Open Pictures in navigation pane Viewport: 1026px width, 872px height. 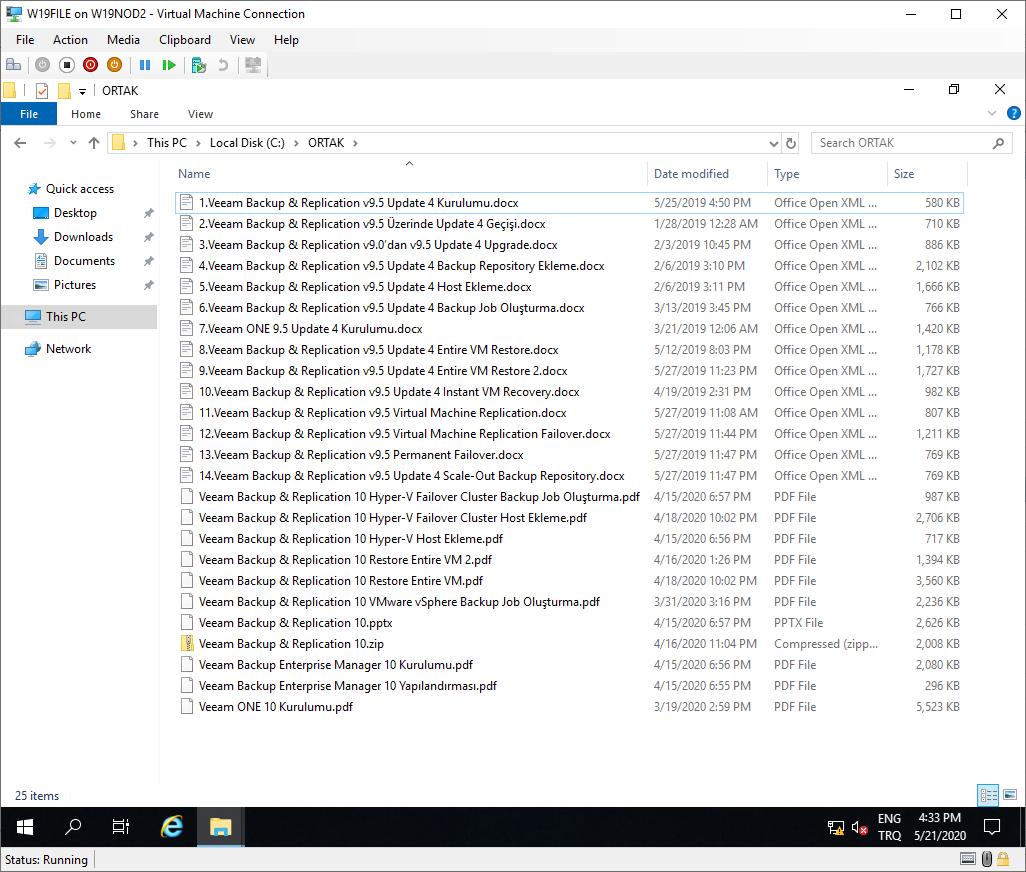[75, 285]
